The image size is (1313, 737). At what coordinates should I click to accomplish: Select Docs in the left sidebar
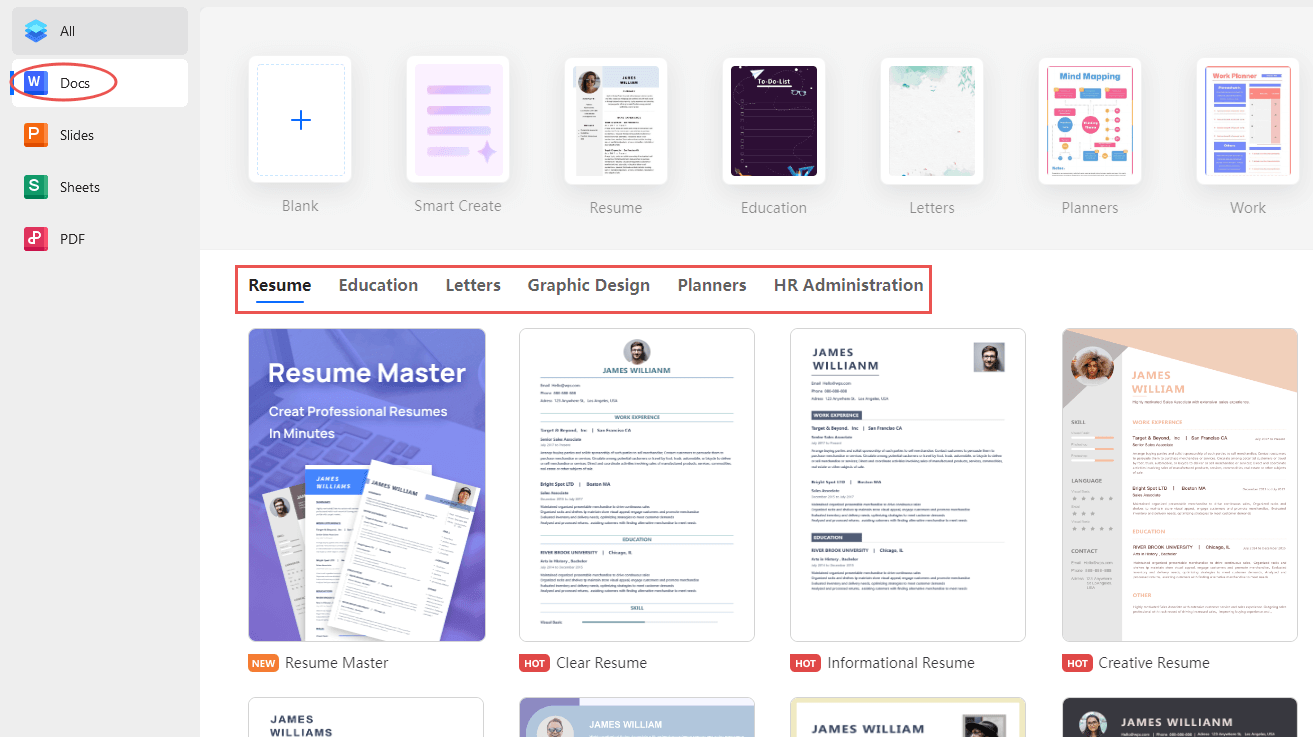[100, 83]
